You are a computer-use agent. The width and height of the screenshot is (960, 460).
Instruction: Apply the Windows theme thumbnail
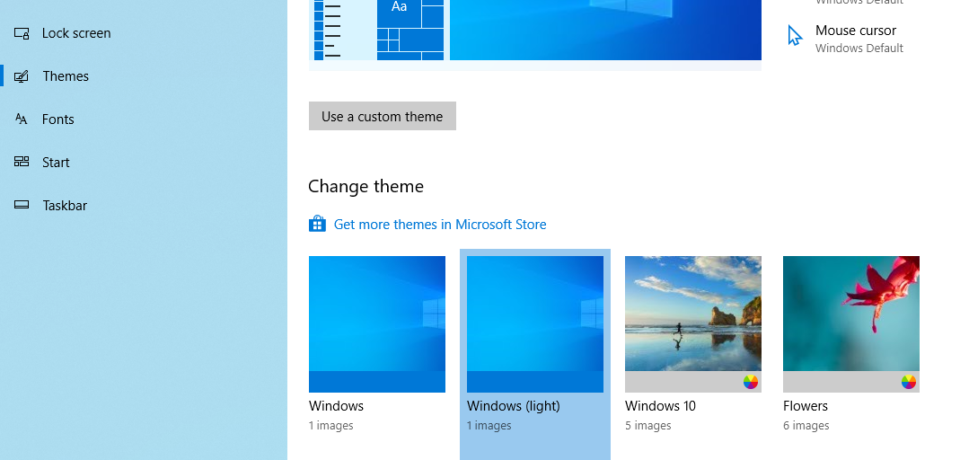pos(377,324)
